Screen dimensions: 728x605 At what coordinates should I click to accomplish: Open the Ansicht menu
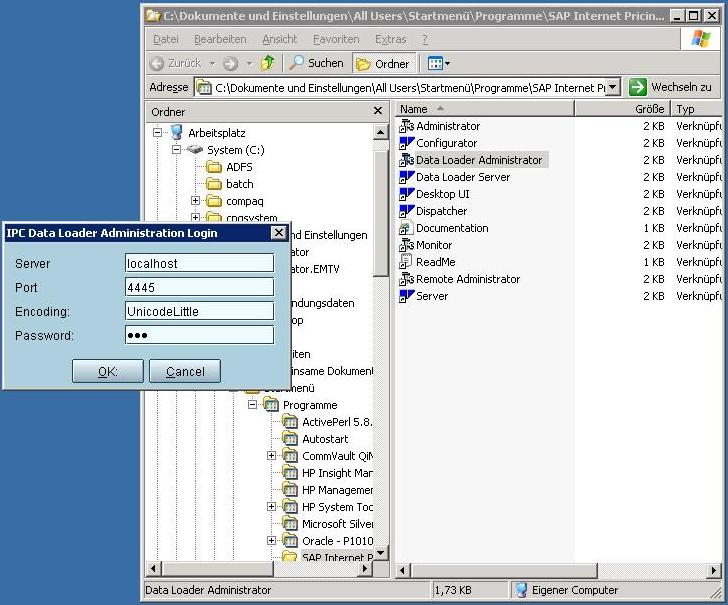click(x=280, y=39)
